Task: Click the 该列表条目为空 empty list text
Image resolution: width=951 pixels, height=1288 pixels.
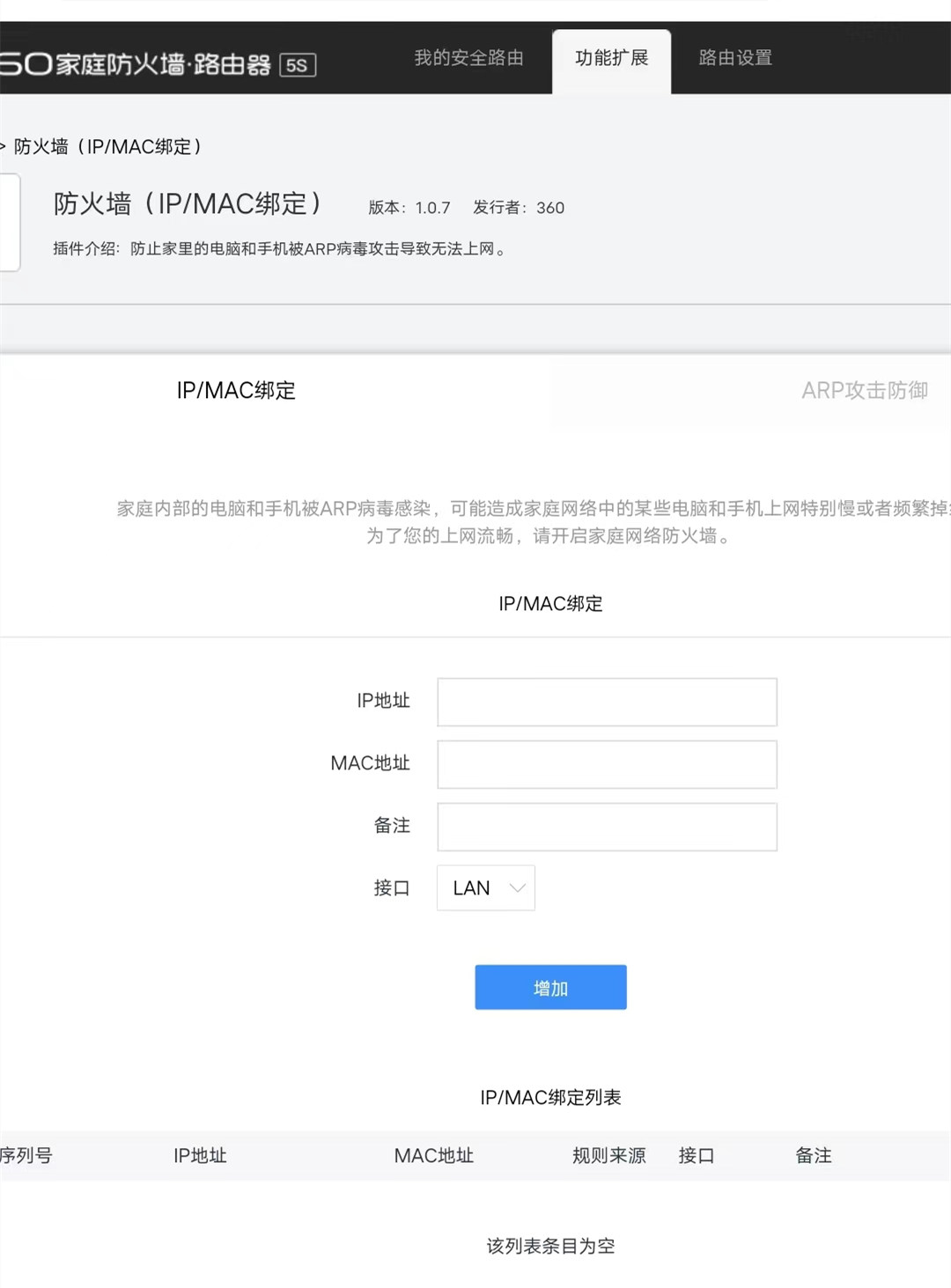Action: pos(549,1246)
